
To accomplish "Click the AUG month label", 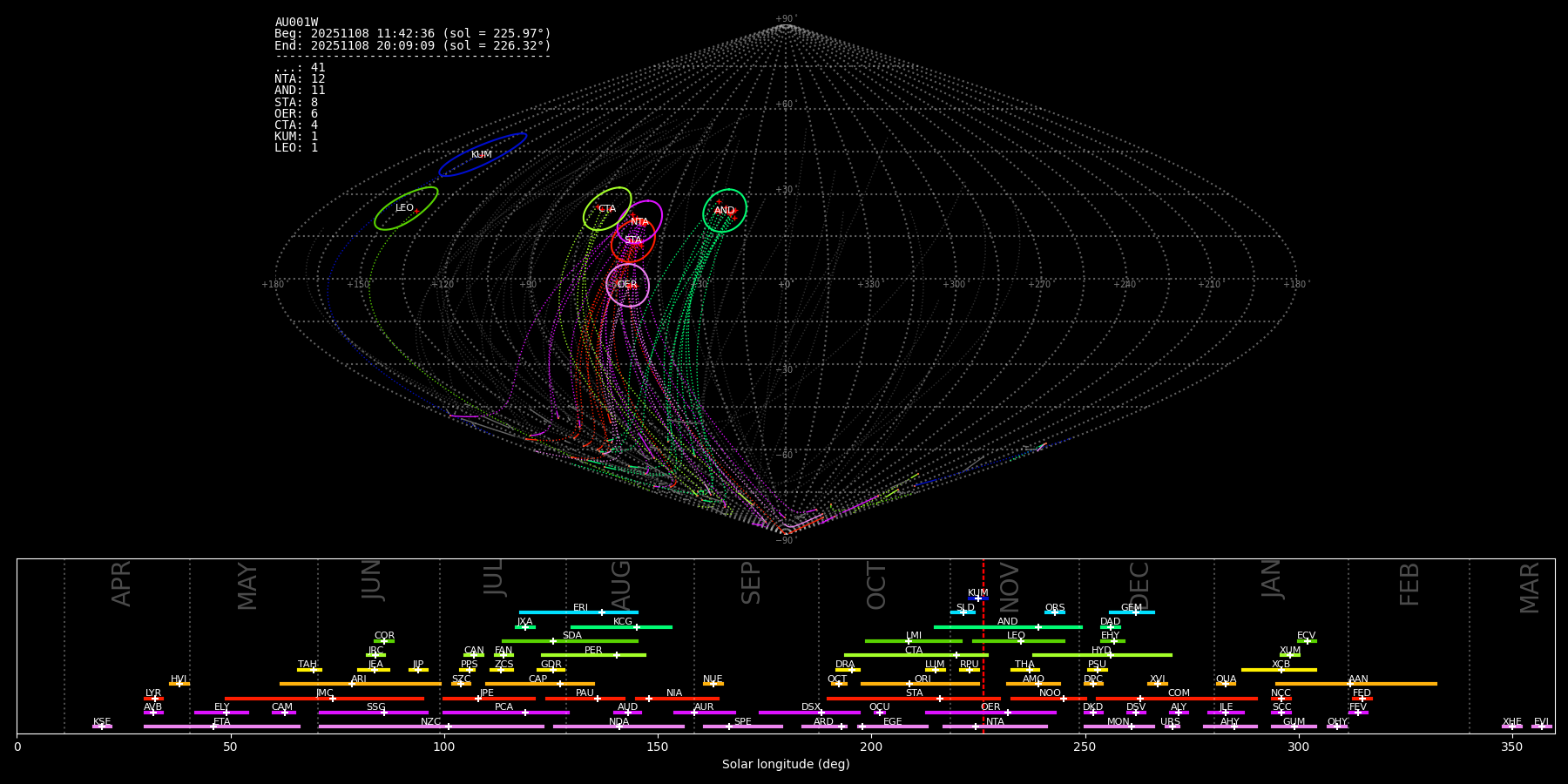I will point(621,584).
